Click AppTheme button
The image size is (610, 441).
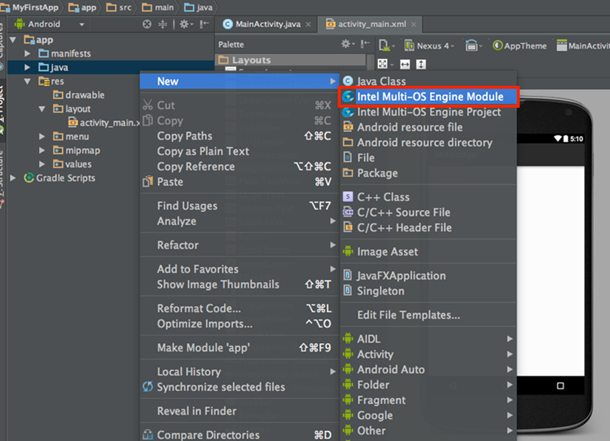pos(519,46)
